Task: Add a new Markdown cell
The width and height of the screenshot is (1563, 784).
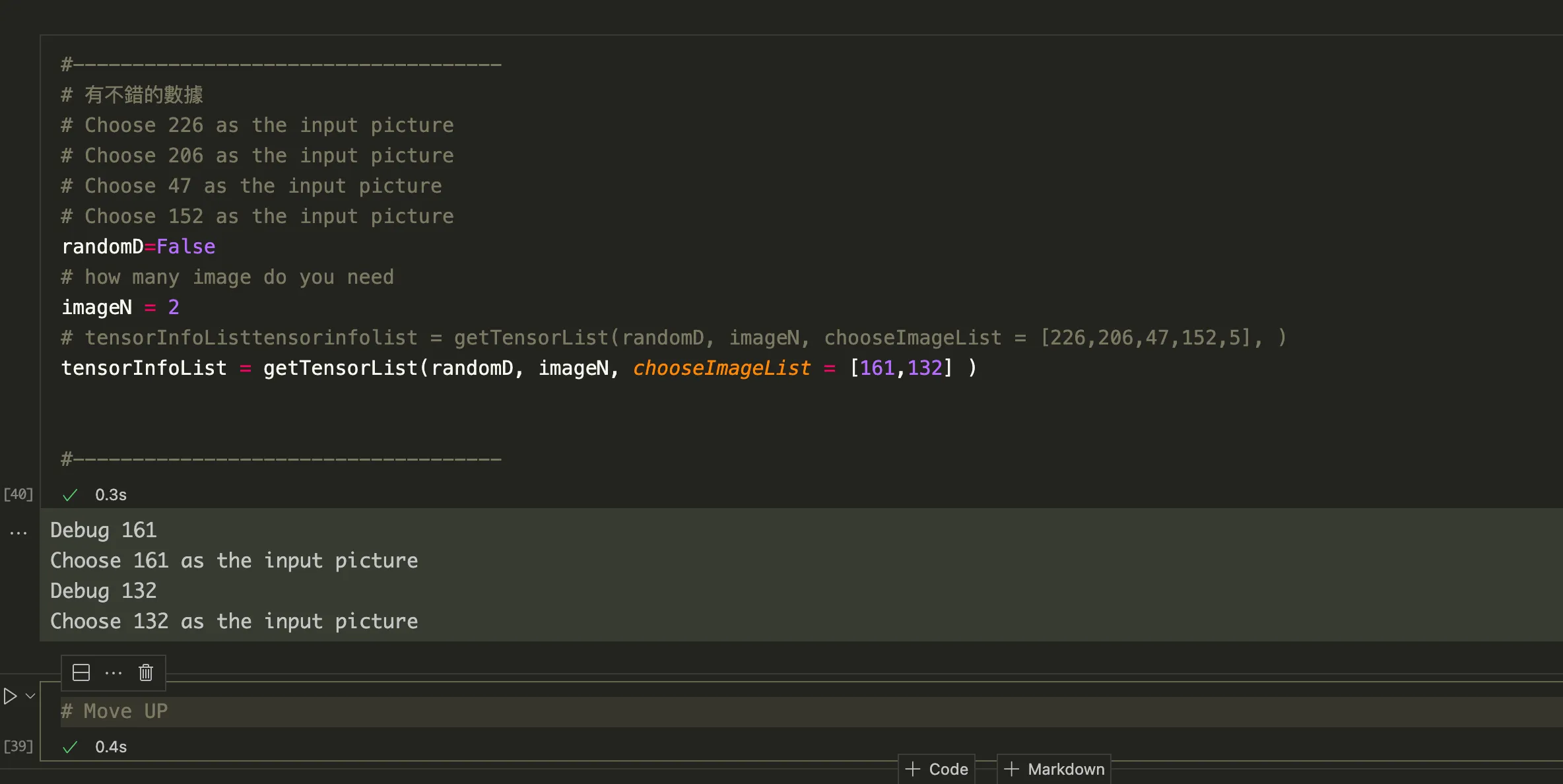Action: [1054, 769]
